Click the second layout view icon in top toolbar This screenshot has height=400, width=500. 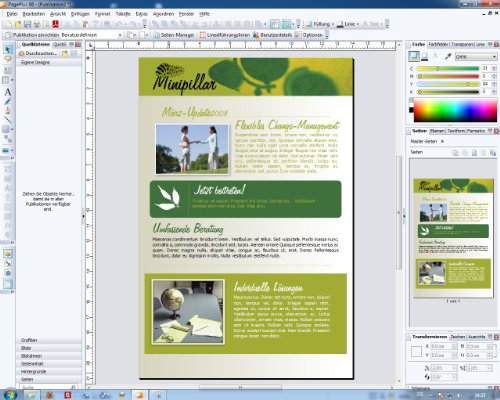tap(286, 24)
